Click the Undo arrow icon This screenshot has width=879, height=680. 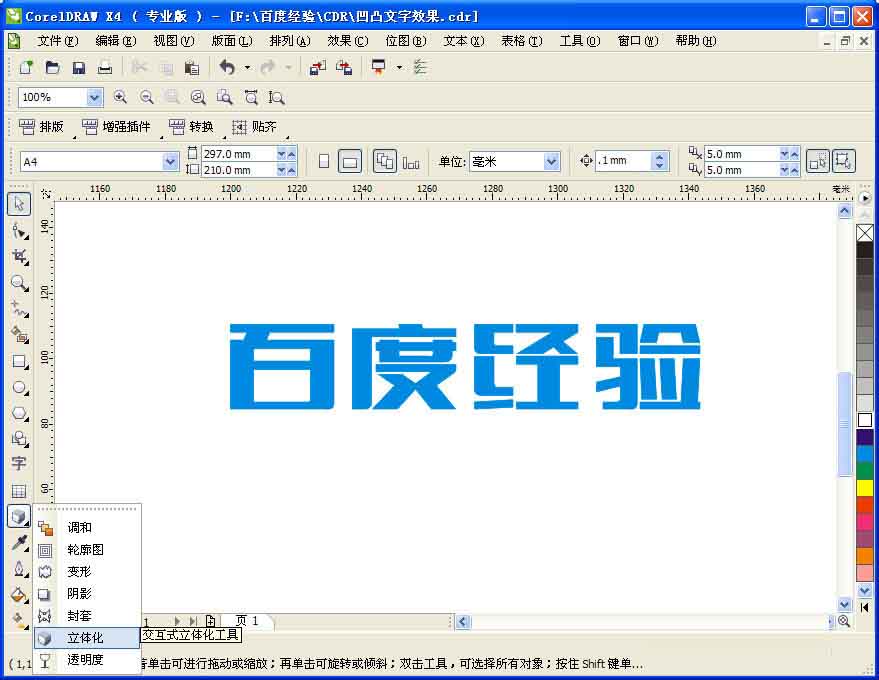tap(227, 68)
